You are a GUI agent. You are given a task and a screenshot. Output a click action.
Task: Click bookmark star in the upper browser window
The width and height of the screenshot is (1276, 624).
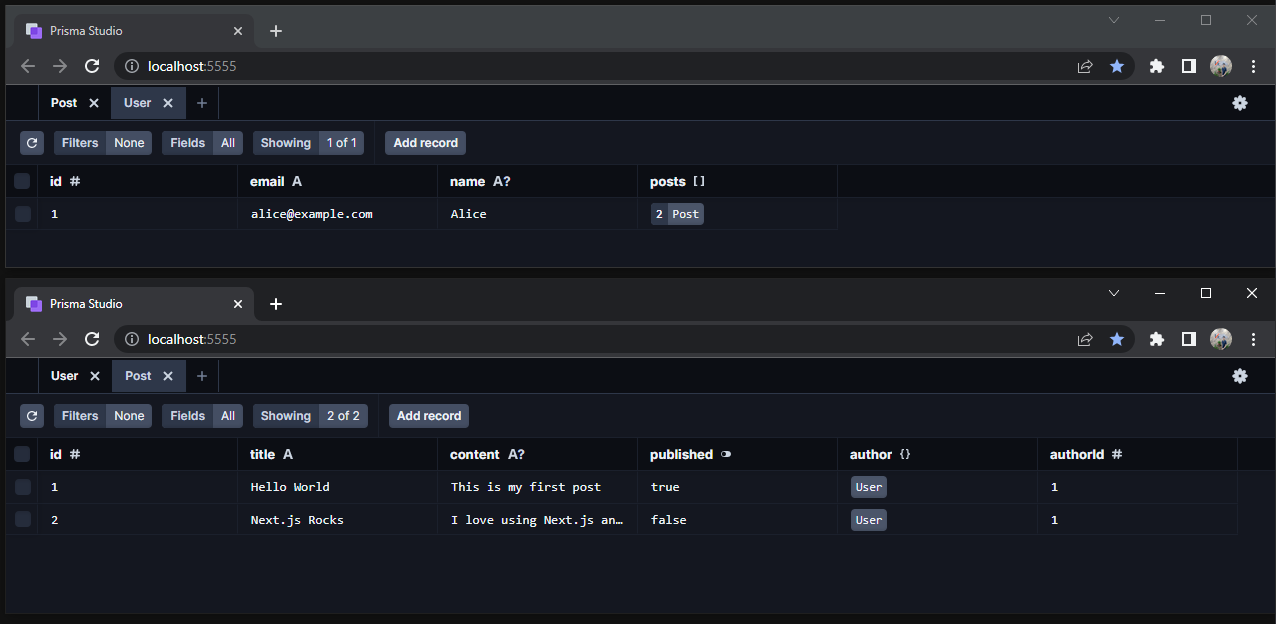(x=1117, y=66)
